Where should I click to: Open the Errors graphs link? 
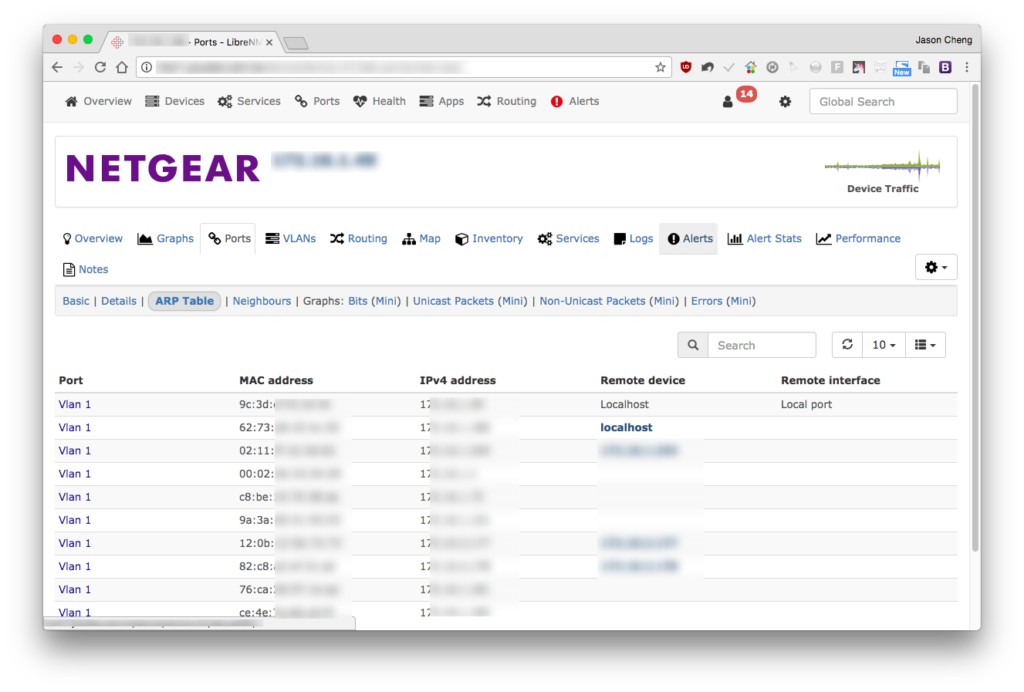coord(707,301)
